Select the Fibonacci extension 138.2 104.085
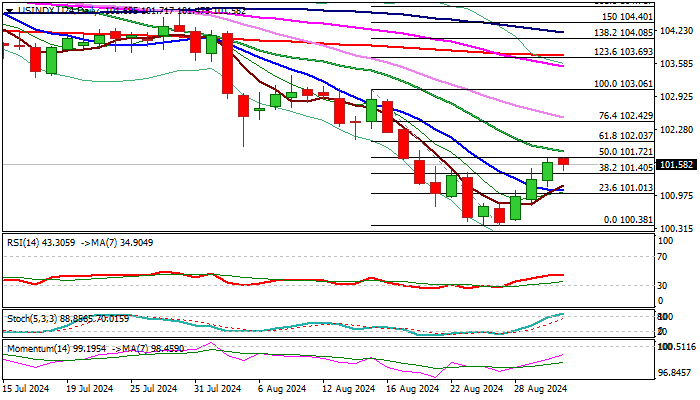 point(623,33)
